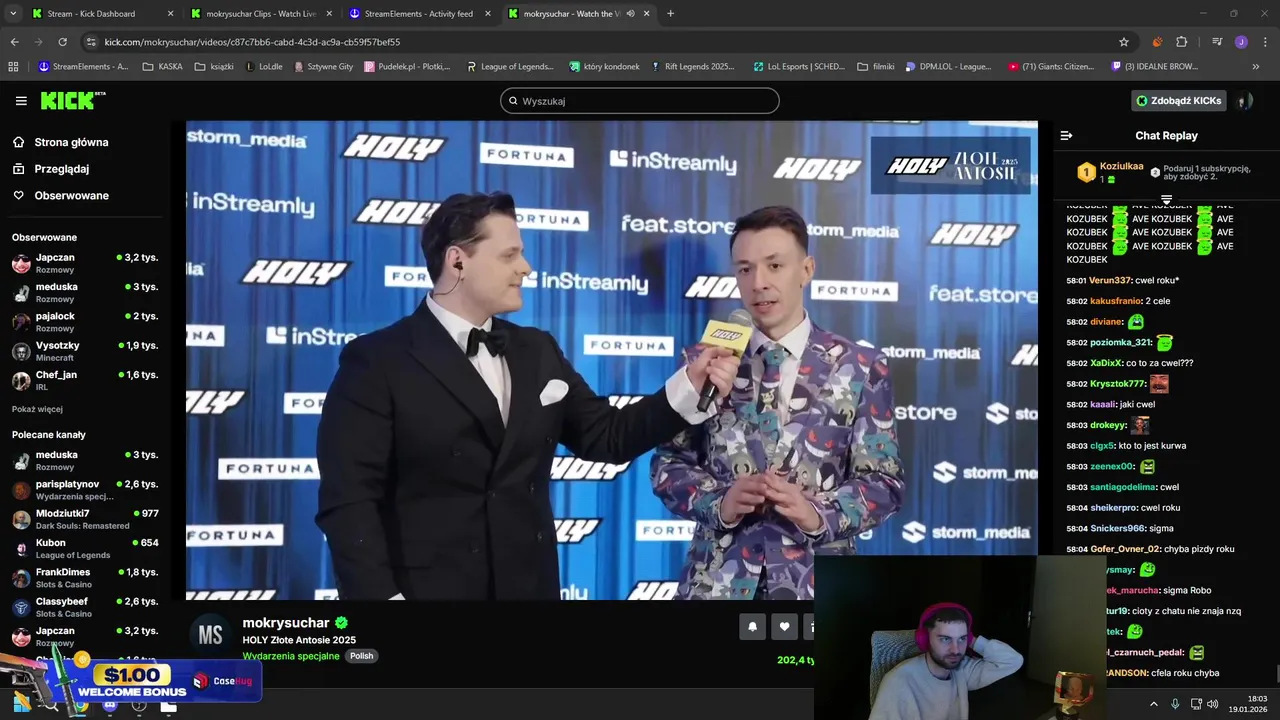
Task: Open a new browser tab
Action: pos(670,14)
